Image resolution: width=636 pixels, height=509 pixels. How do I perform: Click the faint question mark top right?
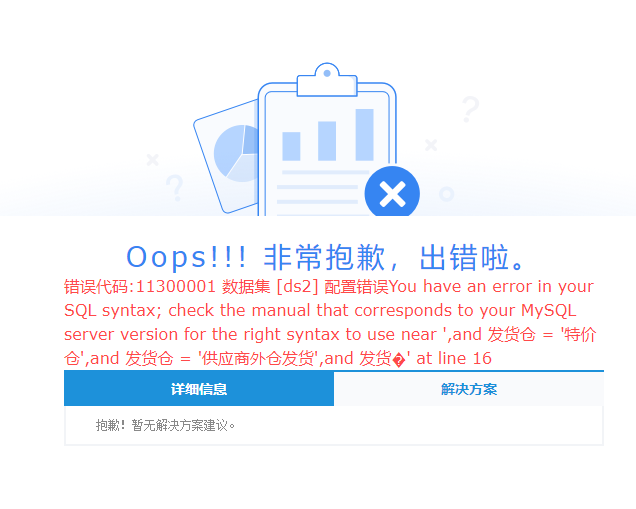(x=471, y=109)
